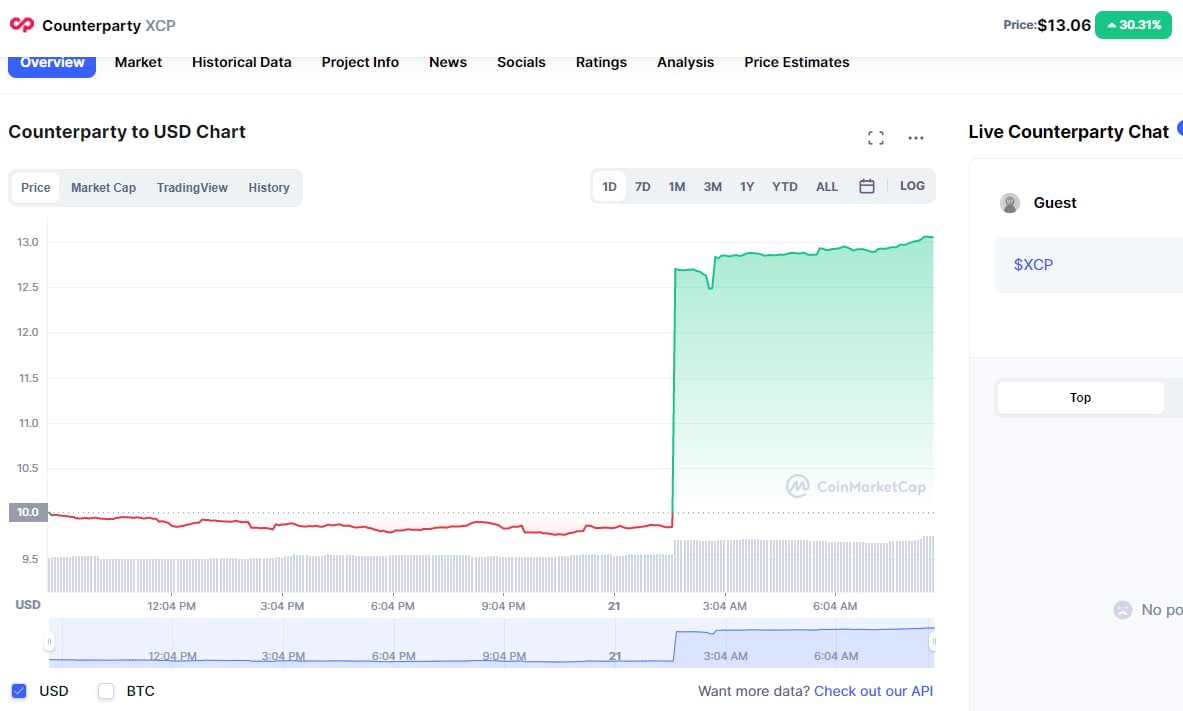The height and width of the screenshot is (711, 1183).
Task: Open the chart History view
Action: click(269, 188)
